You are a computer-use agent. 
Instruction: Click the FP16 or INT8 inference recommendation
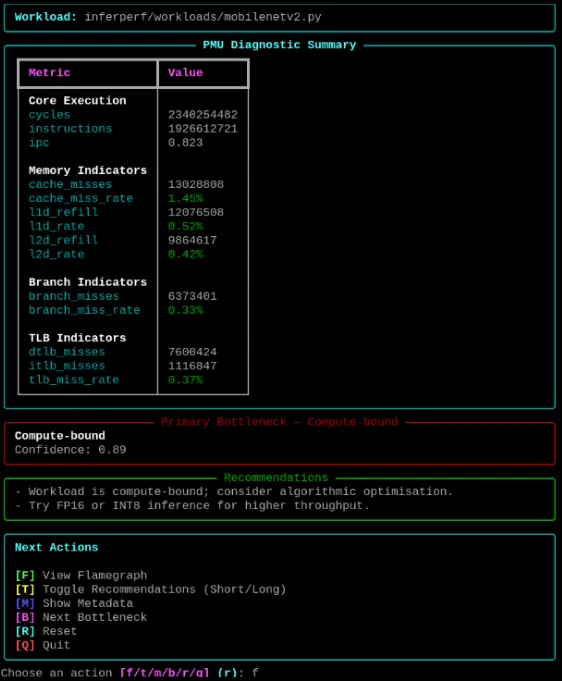coord(192,505)
